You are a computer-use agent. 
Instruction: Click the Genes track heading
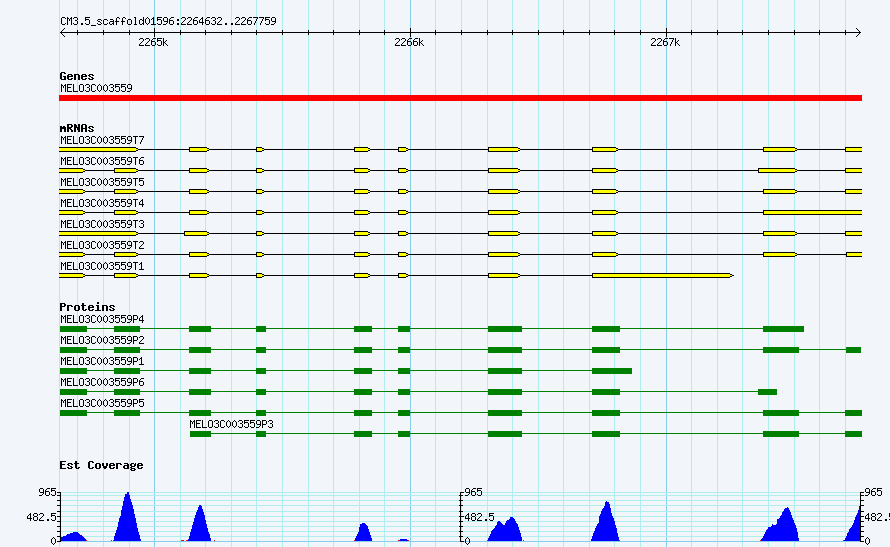(77, 76)
